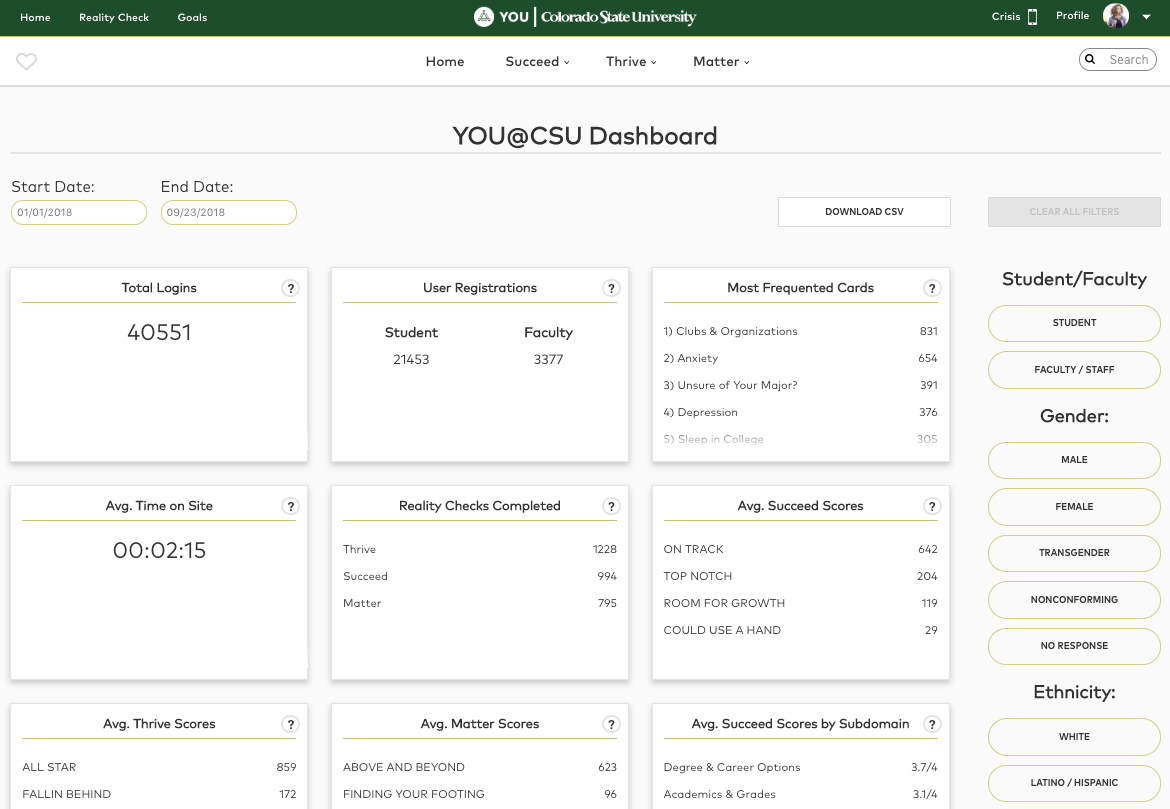Show help for Avg. Matter Scores
Image resolution: width=1170 pixels, height=809 pixels.
coord(611,724)
